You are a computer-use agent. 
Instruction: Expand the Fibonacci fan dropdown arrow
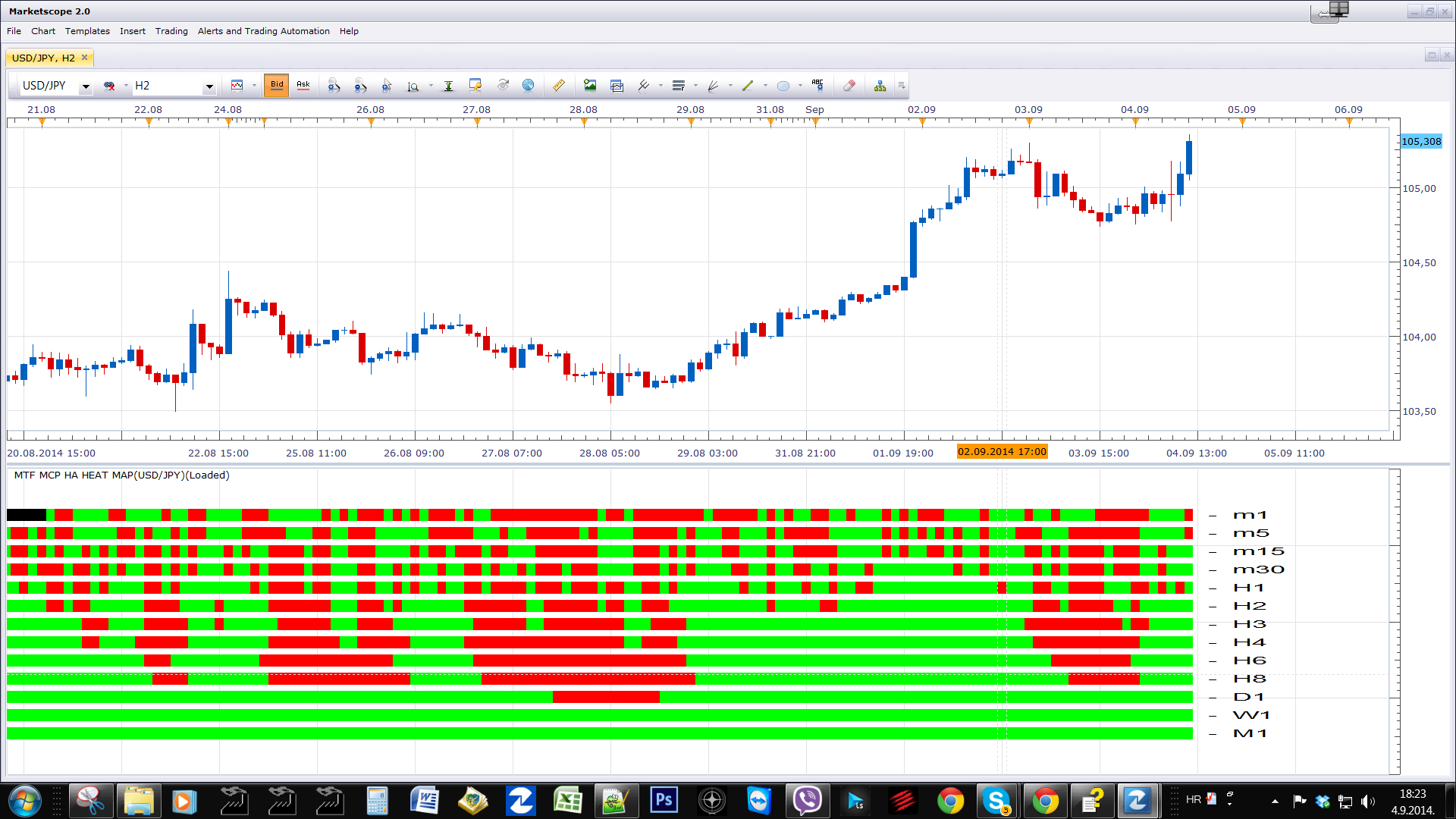click(730, 86)
